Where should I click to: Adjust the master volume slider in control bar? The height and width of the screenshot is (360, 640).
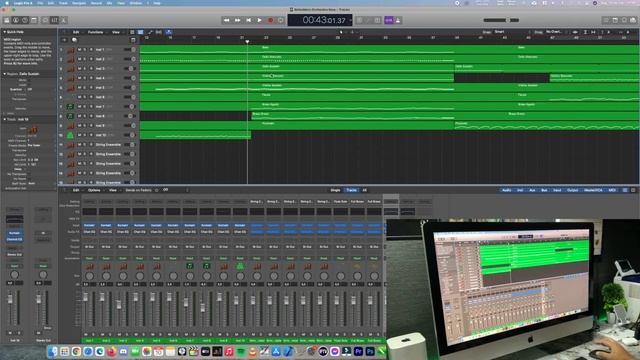click(x=501, y=20)
